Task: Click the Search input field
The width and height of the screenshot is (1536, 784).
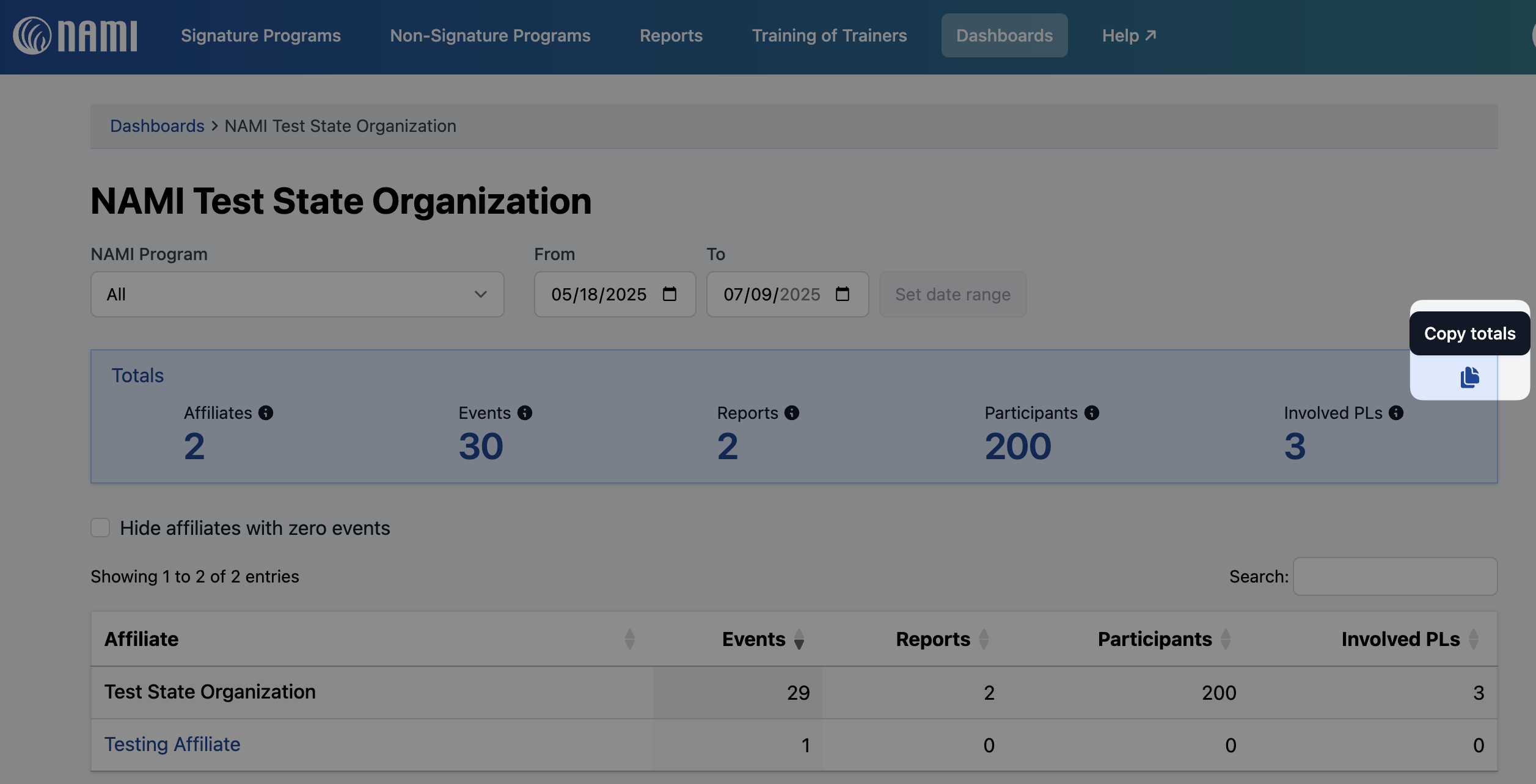Action: [x=1395, y=576]
